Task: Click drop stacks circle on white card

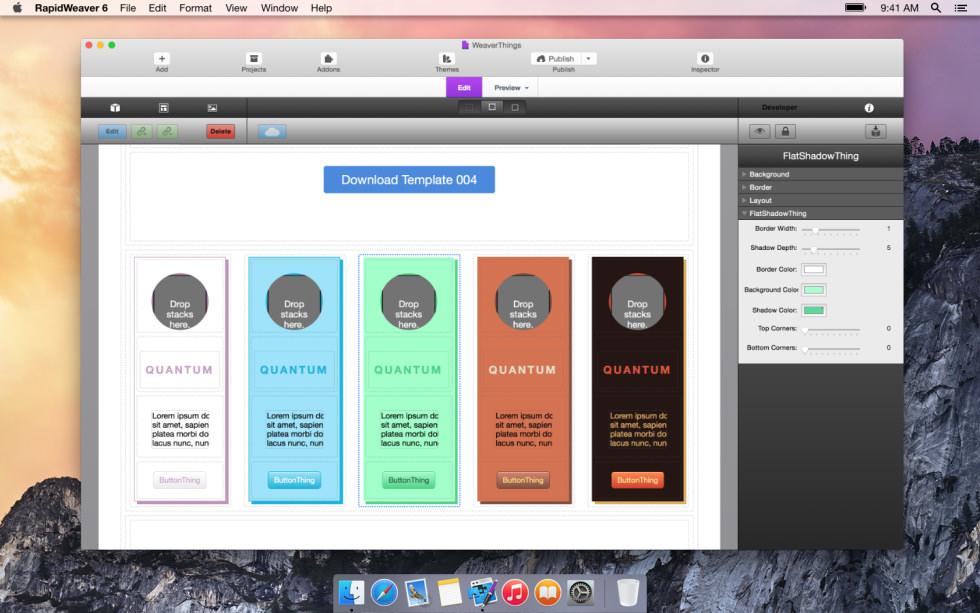Action: click(x=179, y=302)
